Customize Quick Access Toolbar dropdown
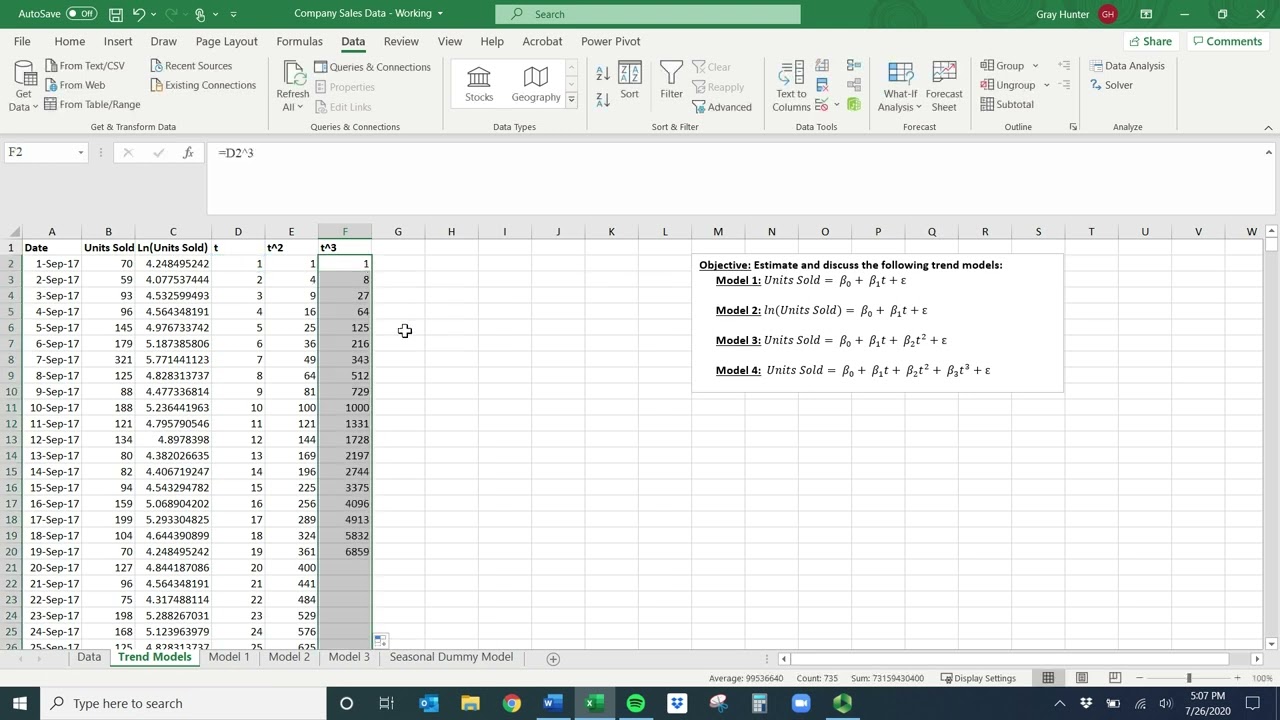Screen dimensions: 1280x720 [234, 14]
